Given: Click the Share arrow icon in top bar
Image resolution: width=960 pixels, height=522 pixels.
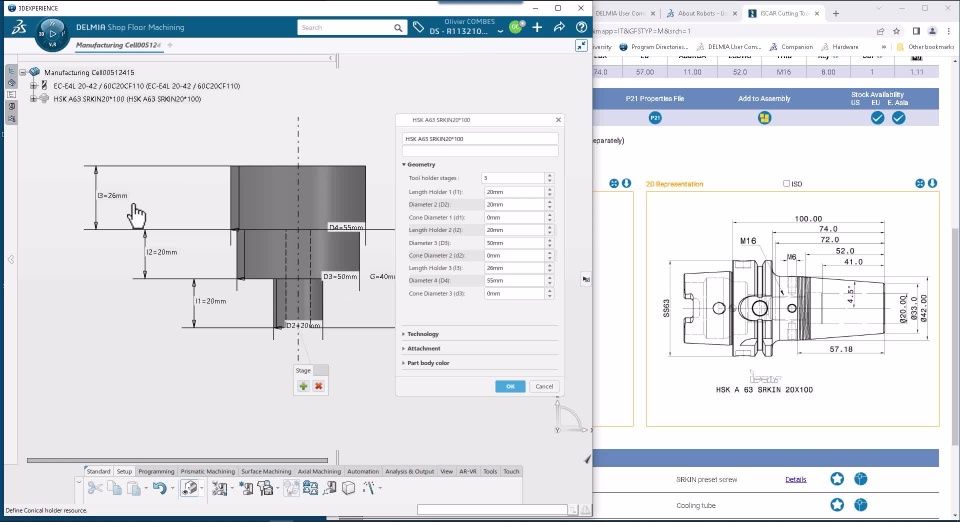Looking at the screenshot, I should (x=560, y=27).
